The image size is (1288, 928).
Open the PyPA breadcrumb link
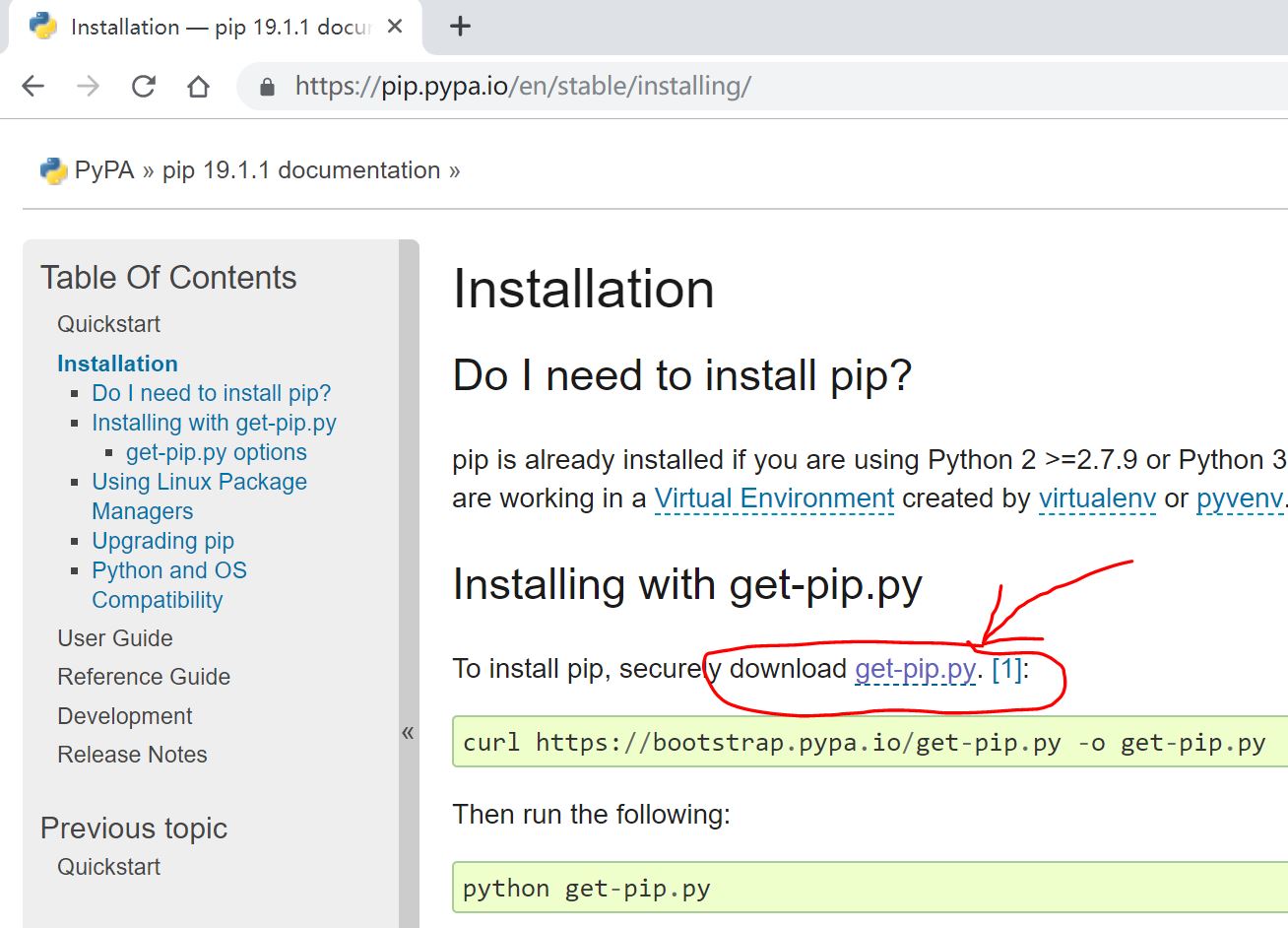pos(104,170)
